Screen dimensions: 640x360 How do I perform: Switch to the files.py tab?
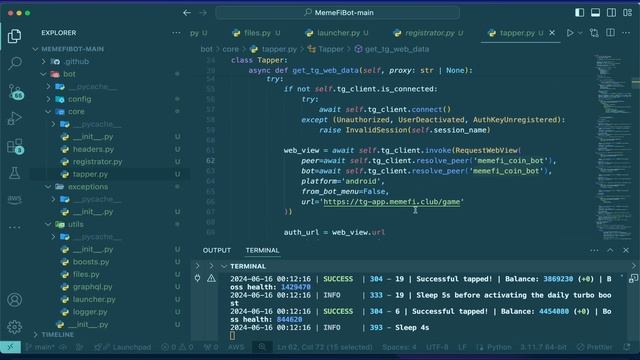point(256,33)
